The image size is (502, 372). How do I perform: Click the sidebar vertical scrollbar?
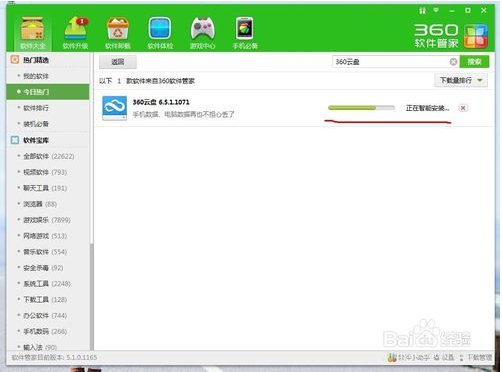pos(91,297)
